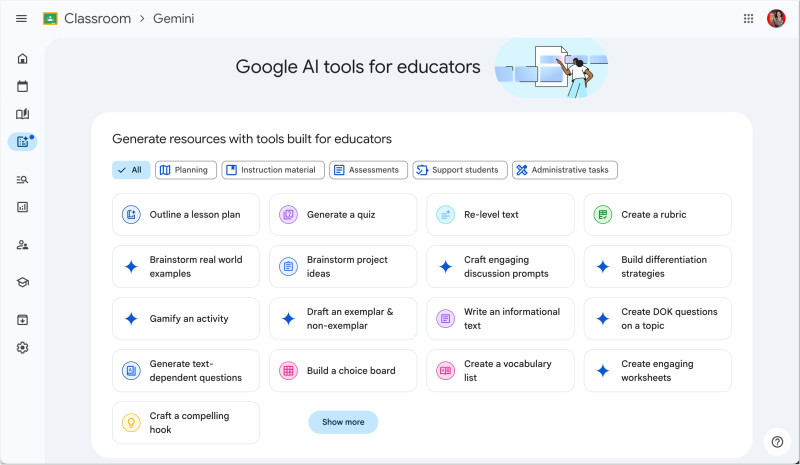This screenshot has height=465, width=800.
Task: Click the Generate text-dependent questions icon
Action: tap(131, 371)
